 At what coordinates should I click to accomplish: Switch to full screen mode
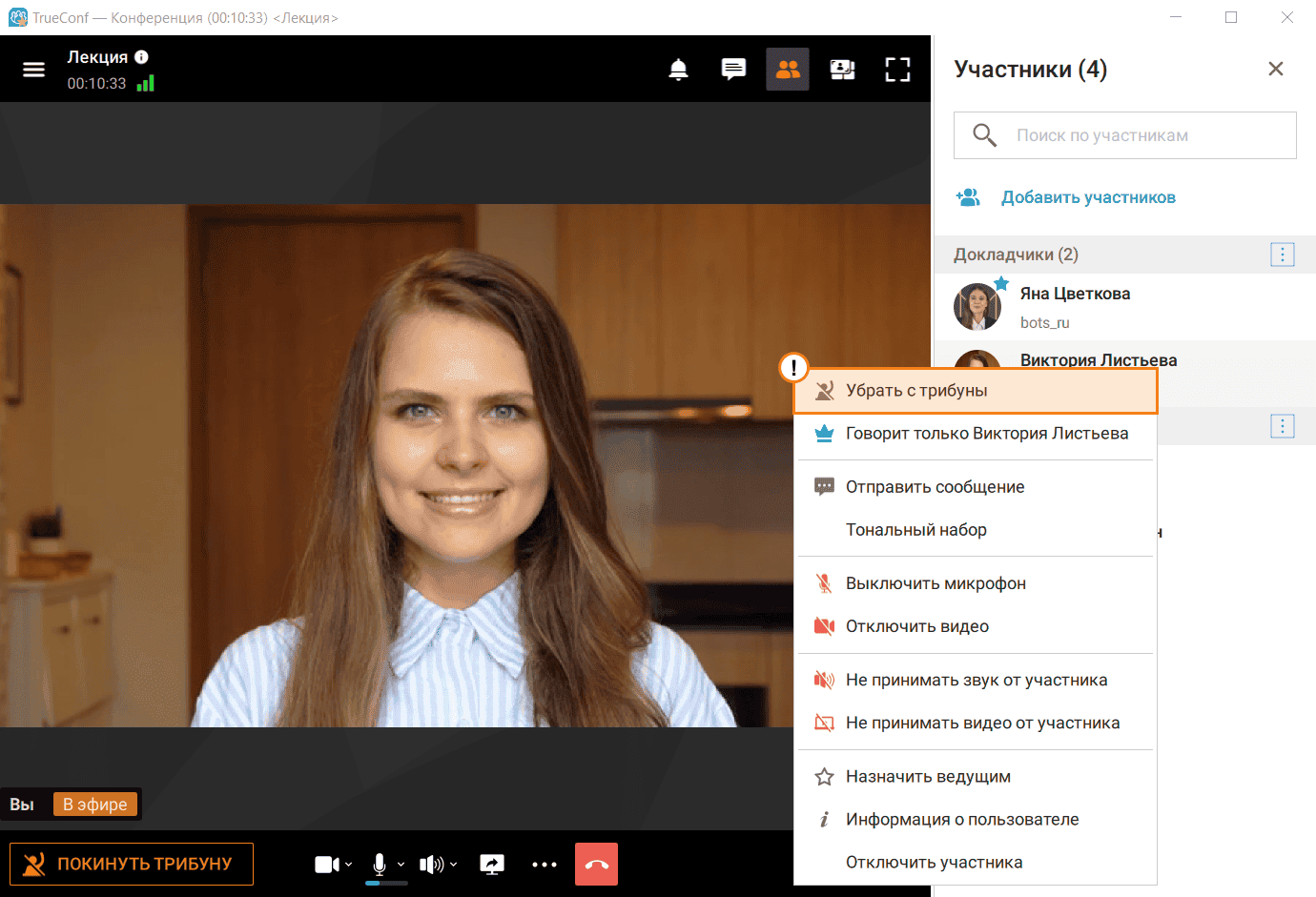(897, 70)
